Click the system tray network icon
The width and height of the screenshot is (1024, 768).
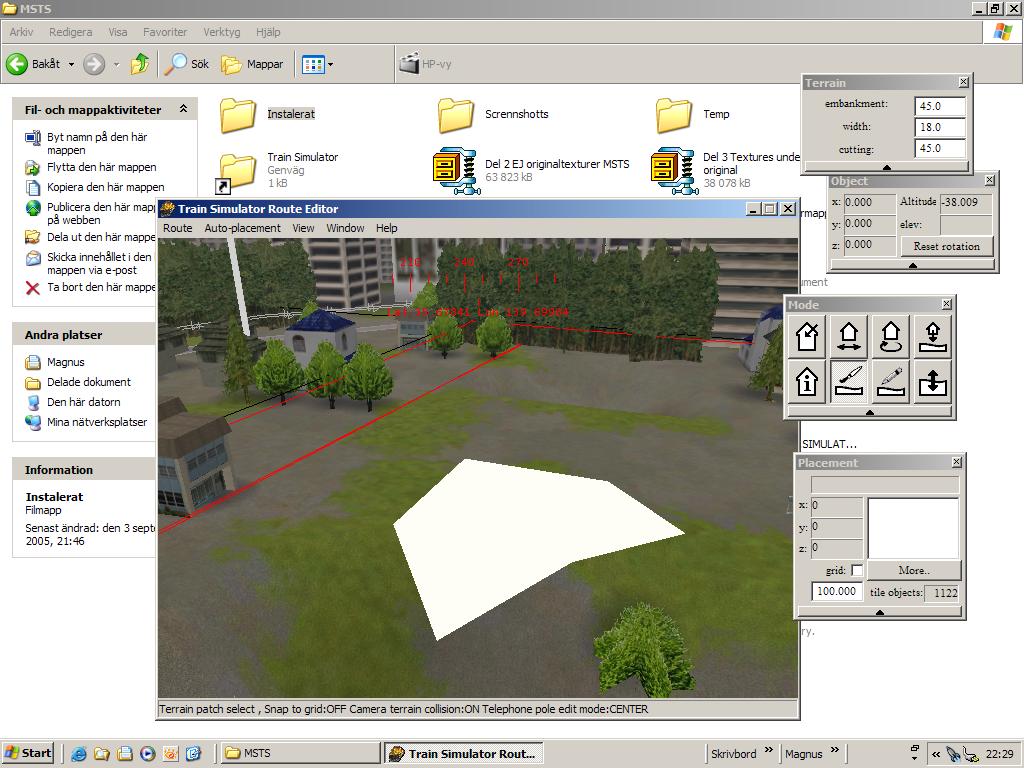[972, 754]
